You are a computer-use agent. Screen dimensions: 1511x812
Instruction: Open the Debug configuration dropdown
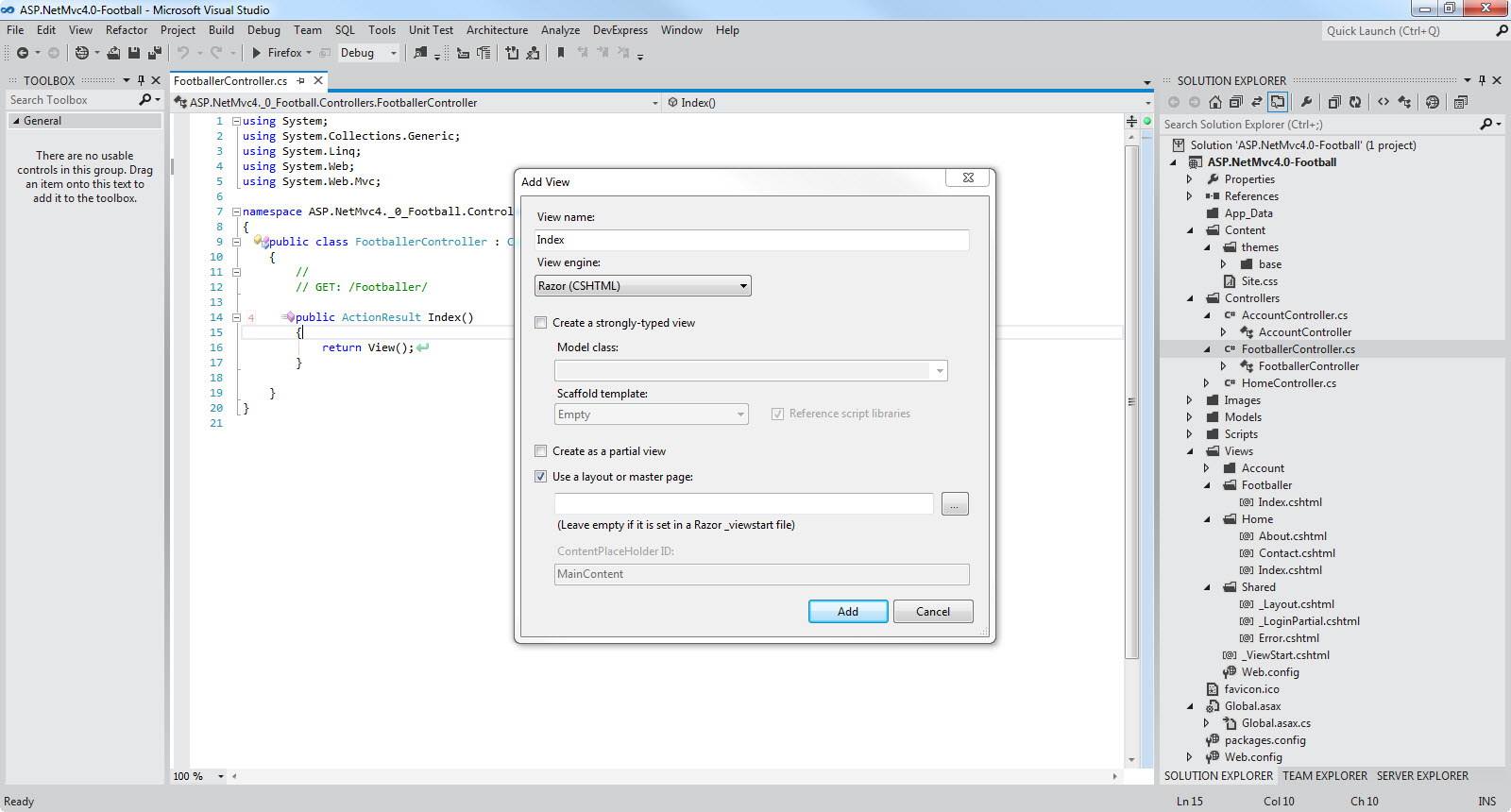(x=368, y=53)
